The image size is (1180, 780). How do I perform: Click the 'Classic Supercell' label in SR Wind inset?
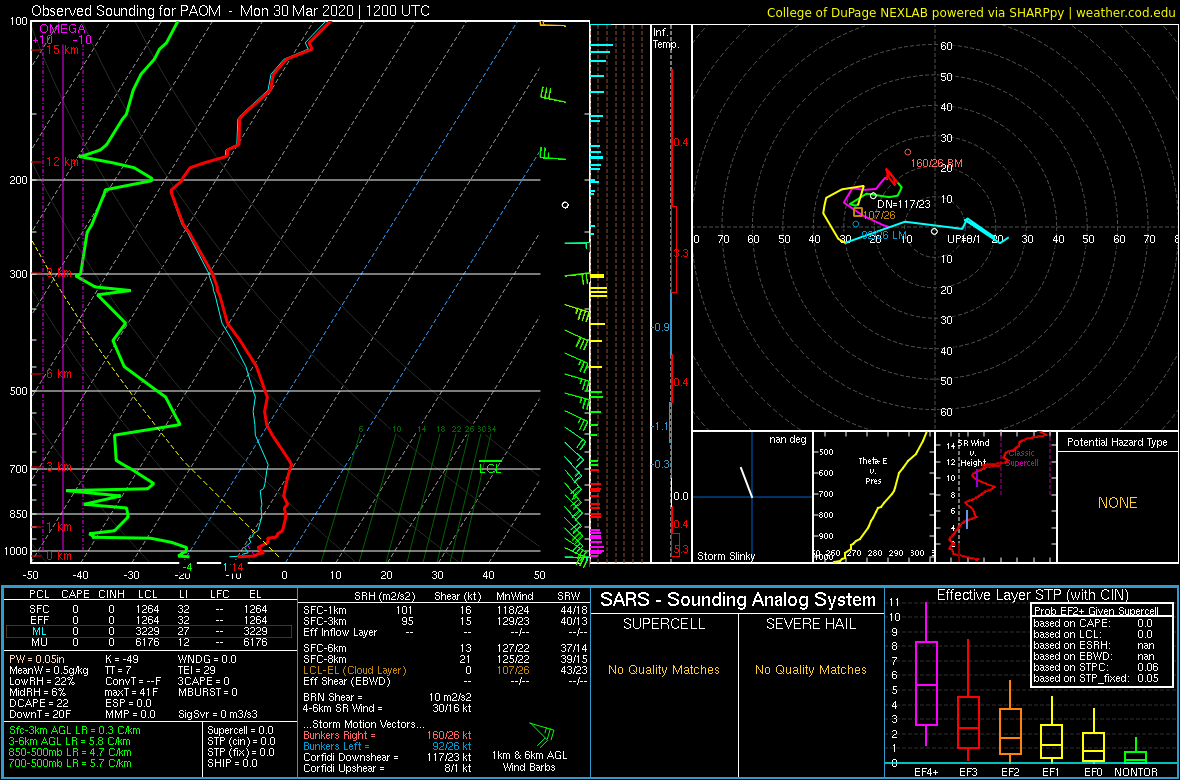tap(1022, 458)
